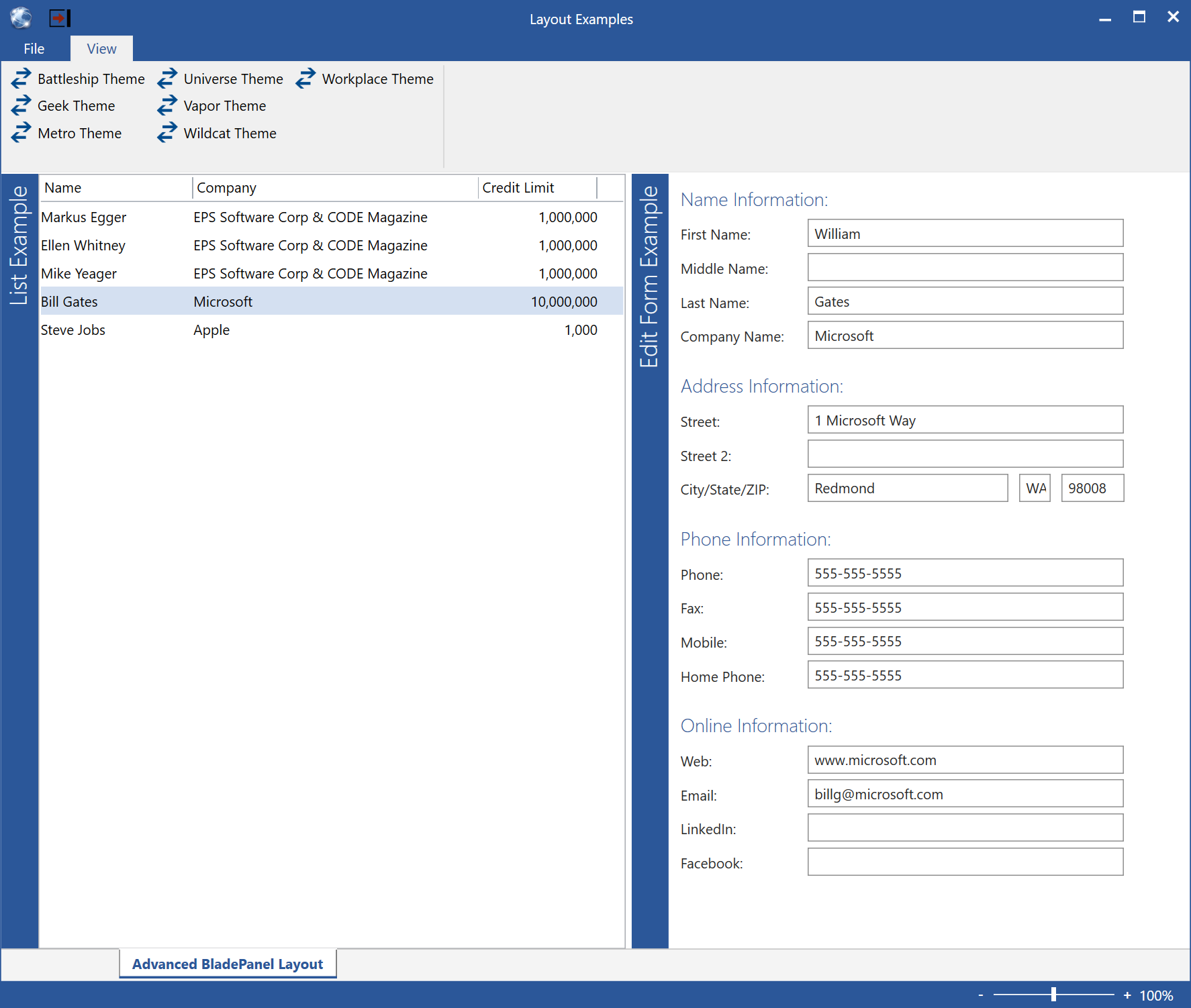This screenshot has height=1008, width=1191.
Task: Select the View ribbon tab
Action: click(101, 48)
